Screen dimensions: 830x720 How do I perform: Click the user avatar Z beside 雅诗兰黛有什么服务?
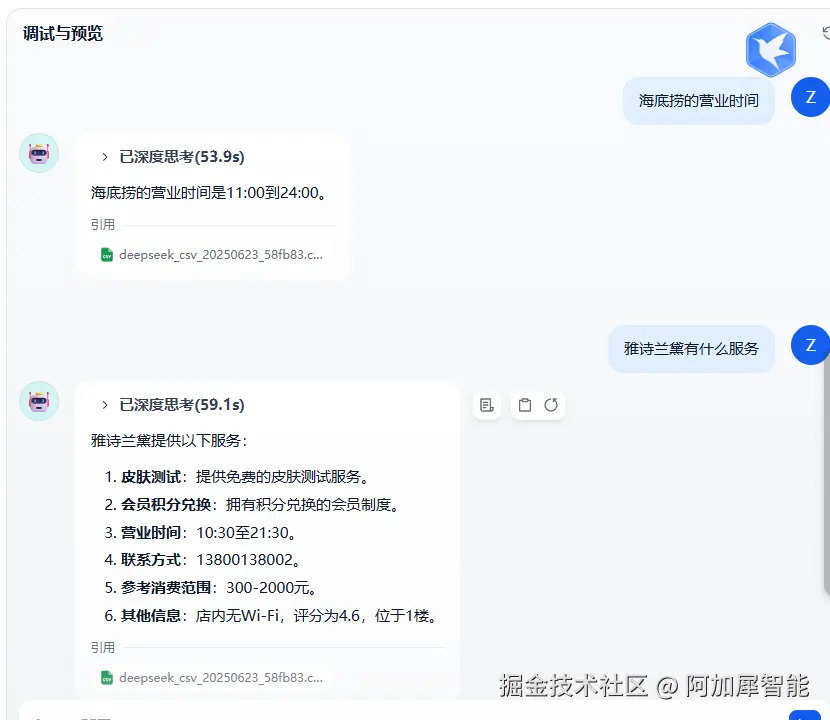point(810,345)
